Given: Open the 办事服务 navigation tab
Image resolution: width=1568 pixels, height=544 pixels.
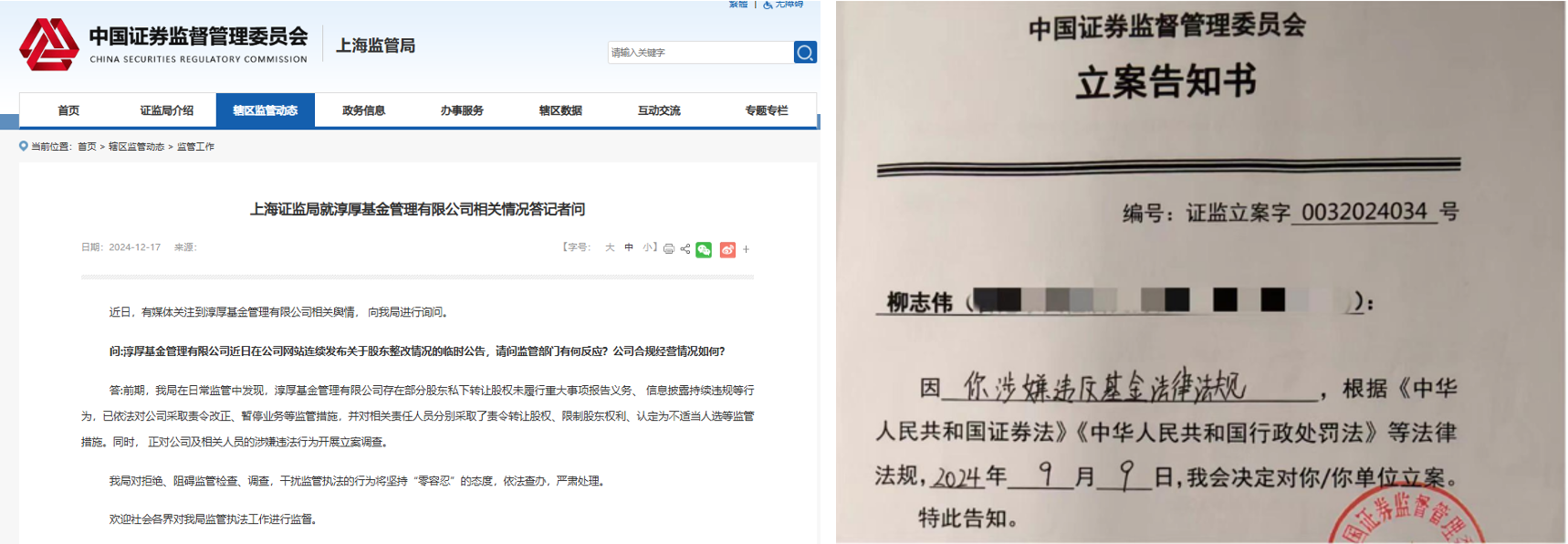Looking at the screenshot, I should pos(463,110).
